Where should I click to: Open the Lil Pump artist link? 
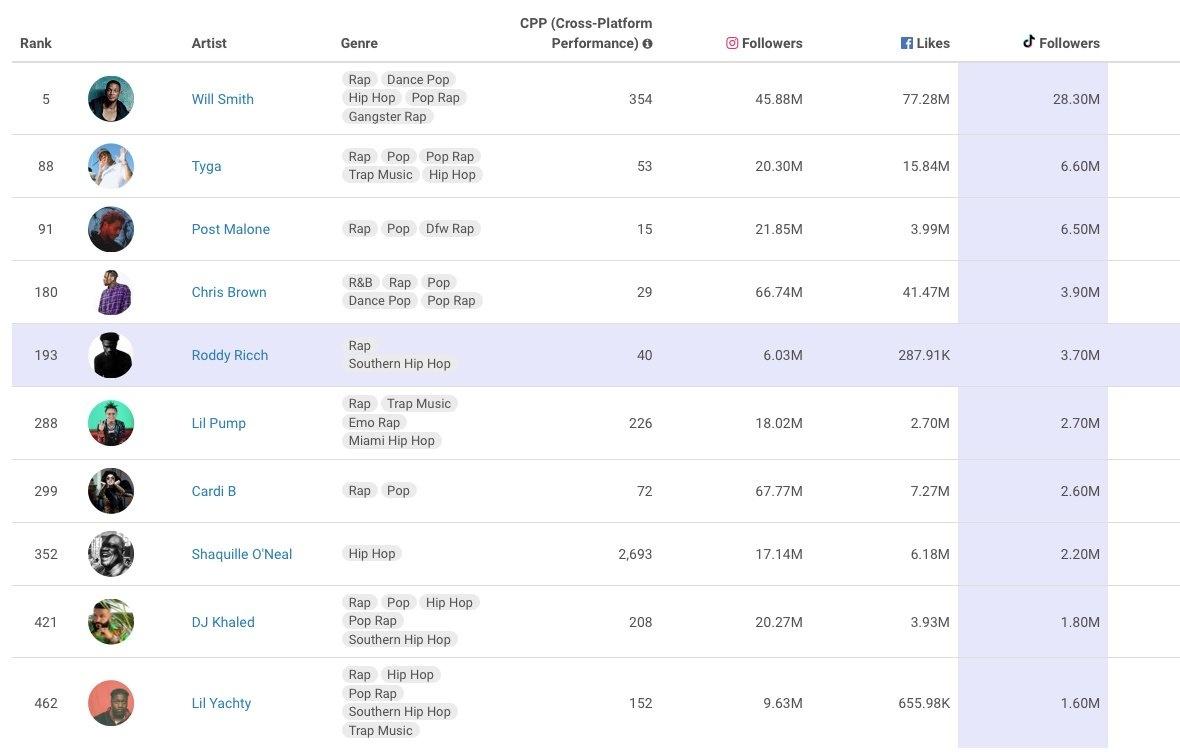[x=218, y=423]
